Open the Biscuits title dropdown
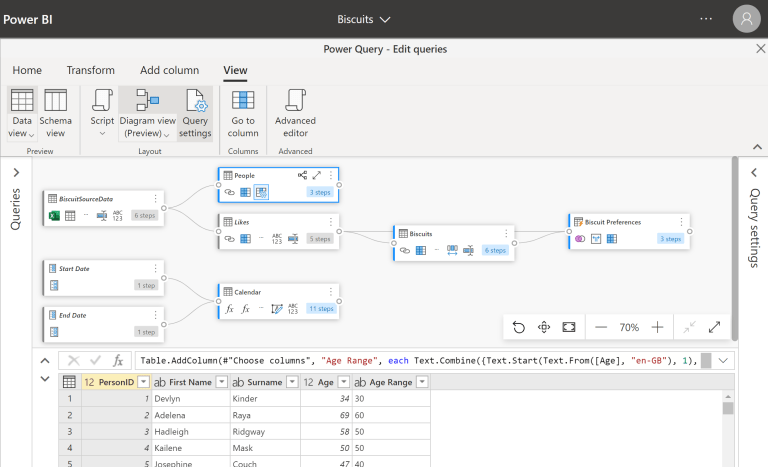768x467 pixels. [363, 19]
